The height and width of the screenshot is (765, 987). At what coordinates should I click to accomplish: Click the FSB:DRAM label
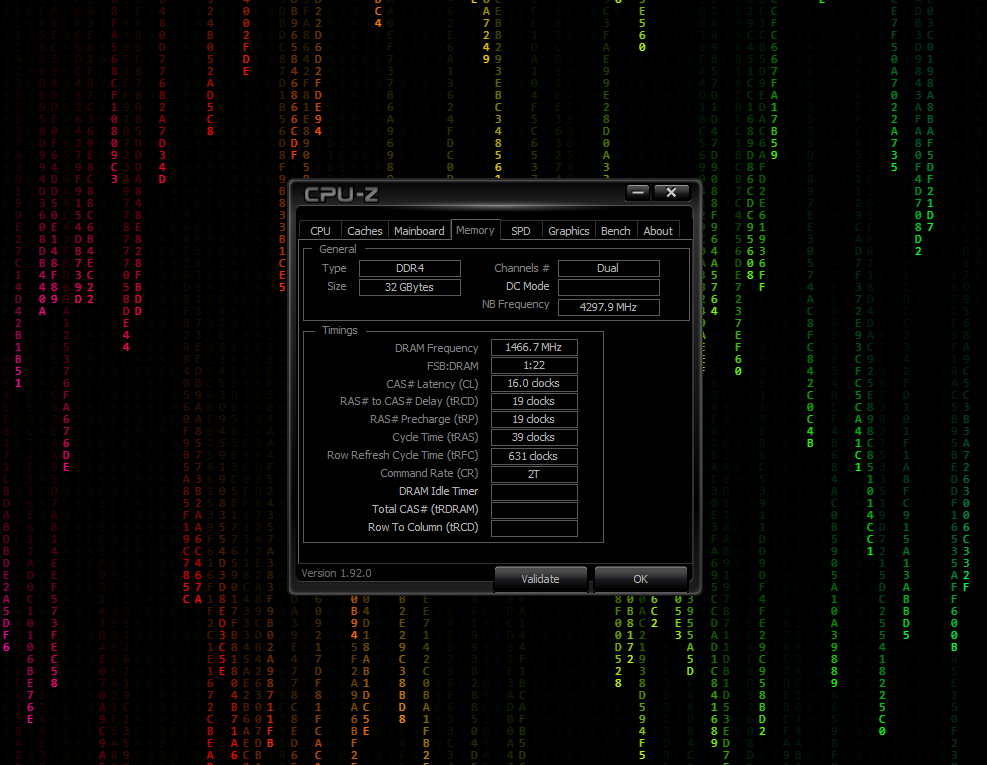click(x=452, y=366)
